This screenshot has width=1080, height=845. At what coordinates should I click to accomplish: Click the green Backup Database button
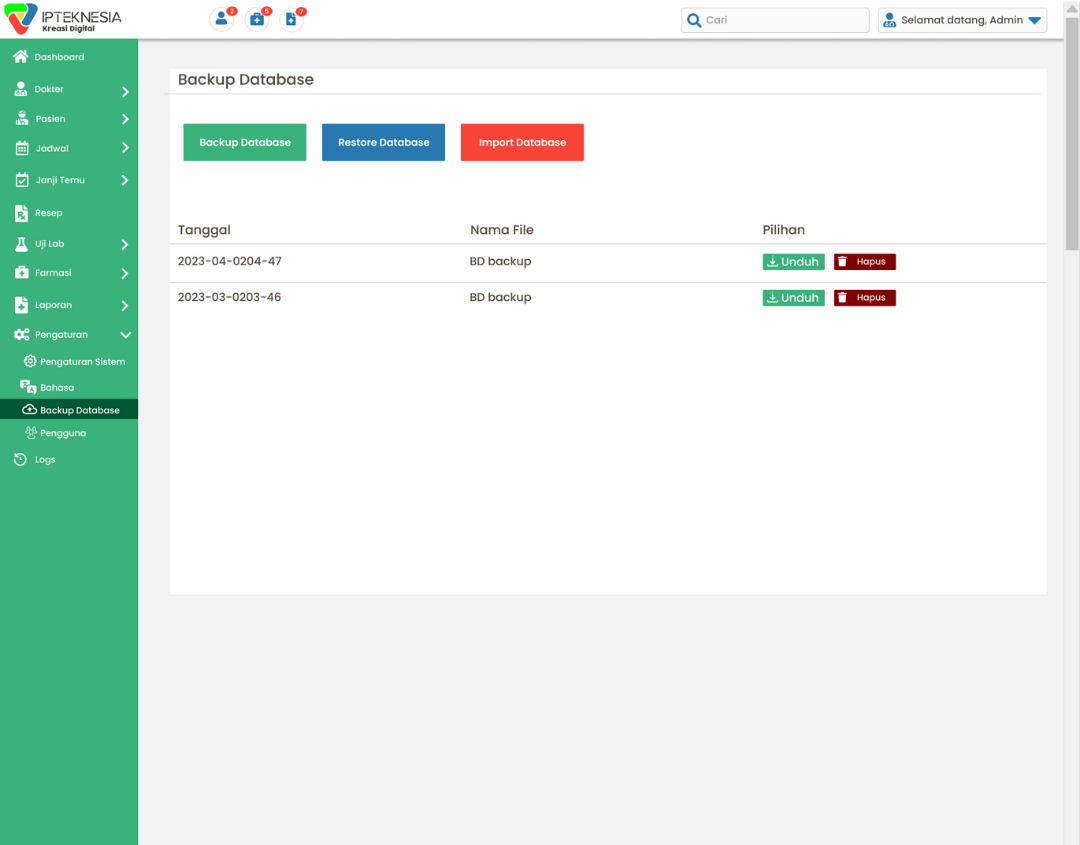pyautogui.click(x=245, y=142)
